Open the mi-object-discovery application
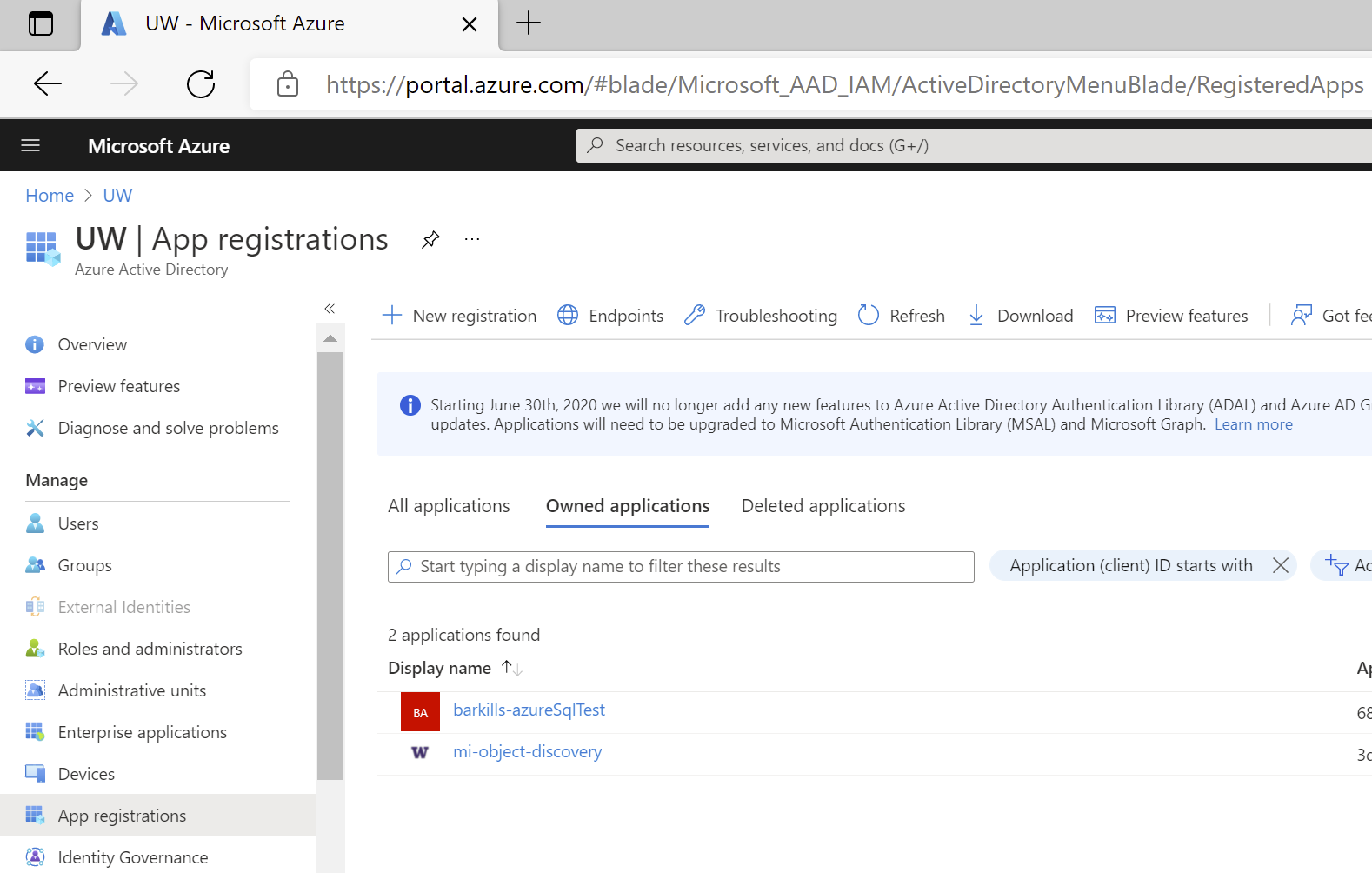This screenshot has width=1372, height=873. click(527, 751)
